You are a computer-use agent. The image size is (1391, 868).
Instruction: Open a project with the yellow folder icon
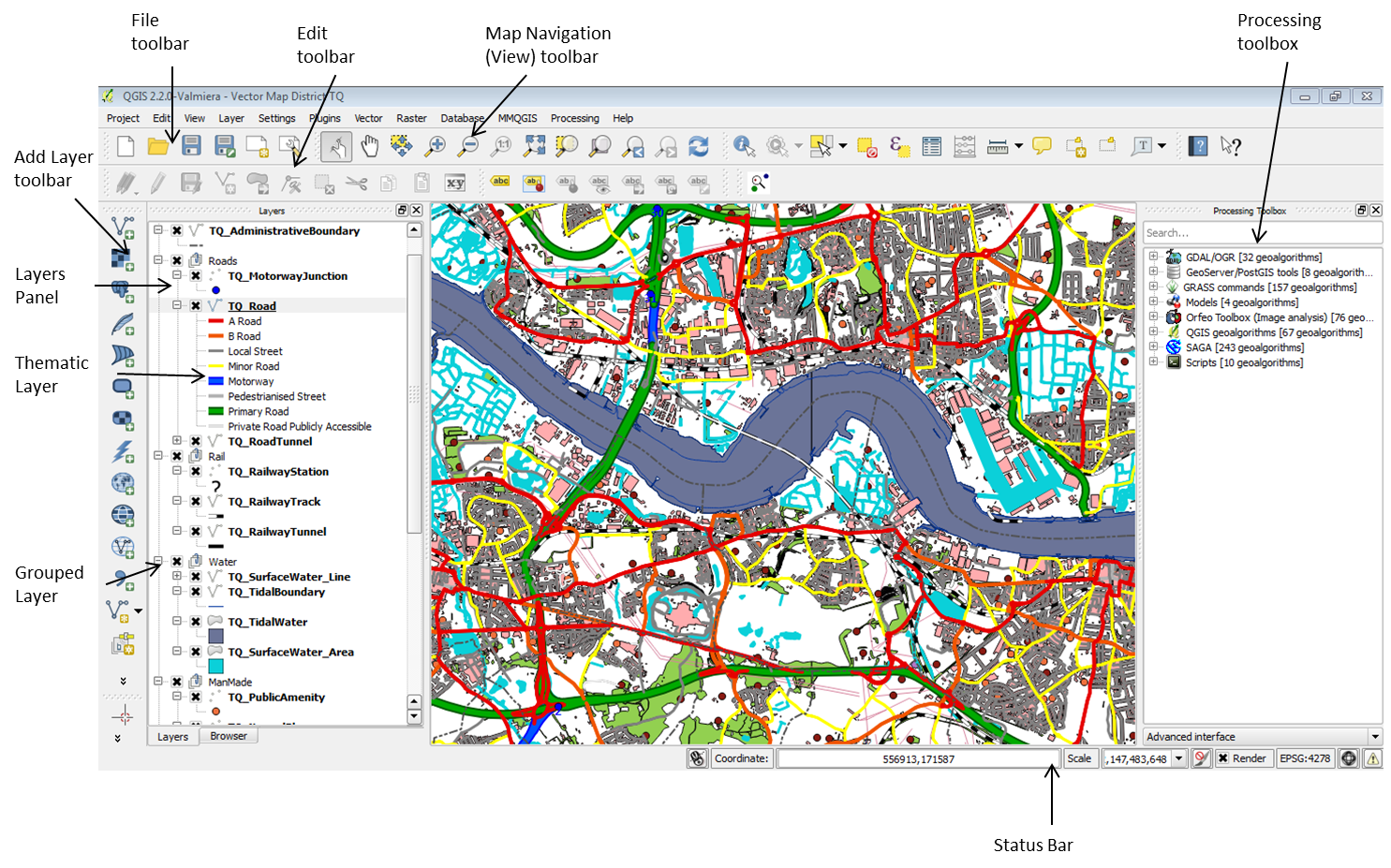coord(157,146)
